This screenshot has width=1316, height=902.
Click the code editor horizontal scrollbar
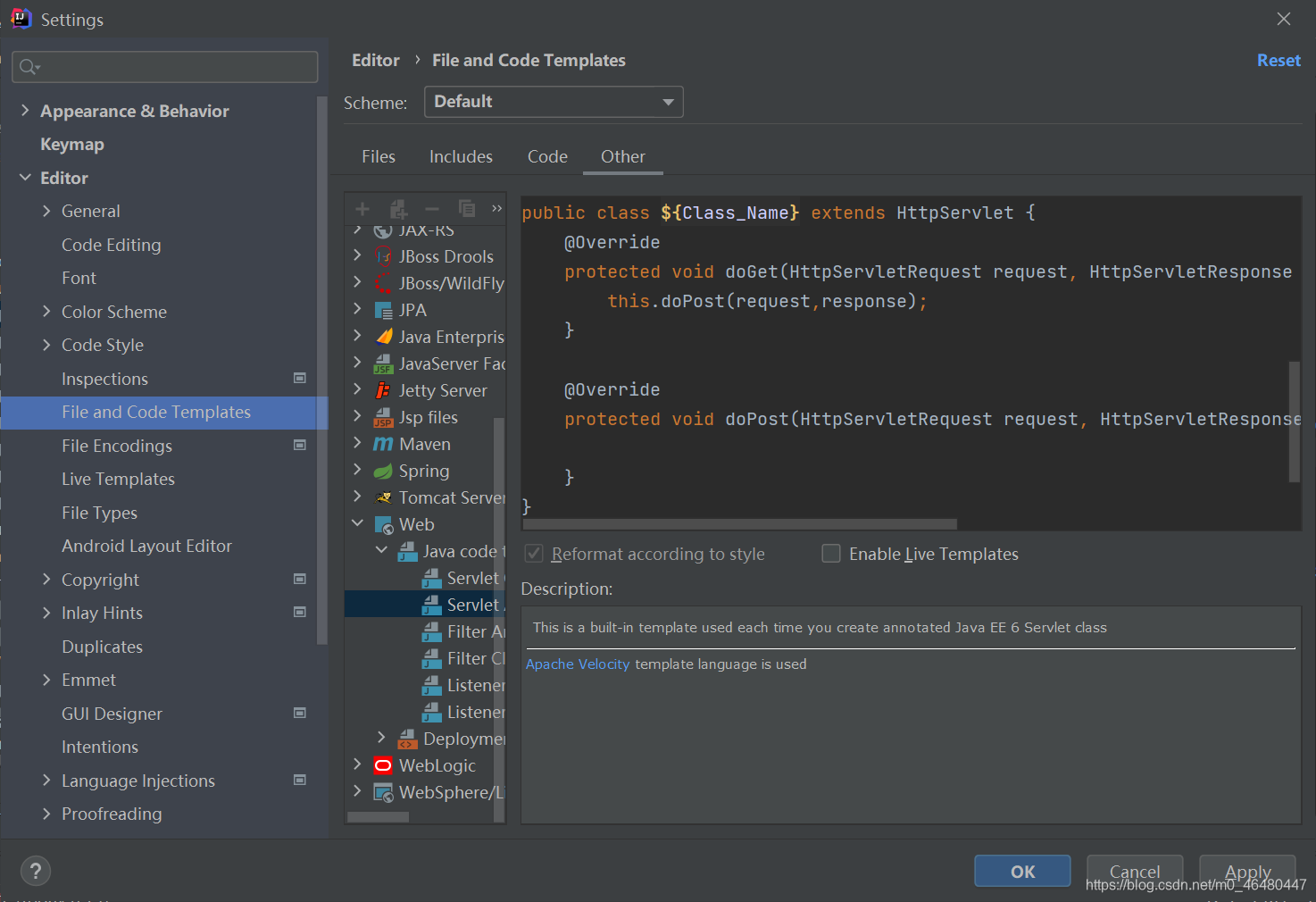click(740, 524)
